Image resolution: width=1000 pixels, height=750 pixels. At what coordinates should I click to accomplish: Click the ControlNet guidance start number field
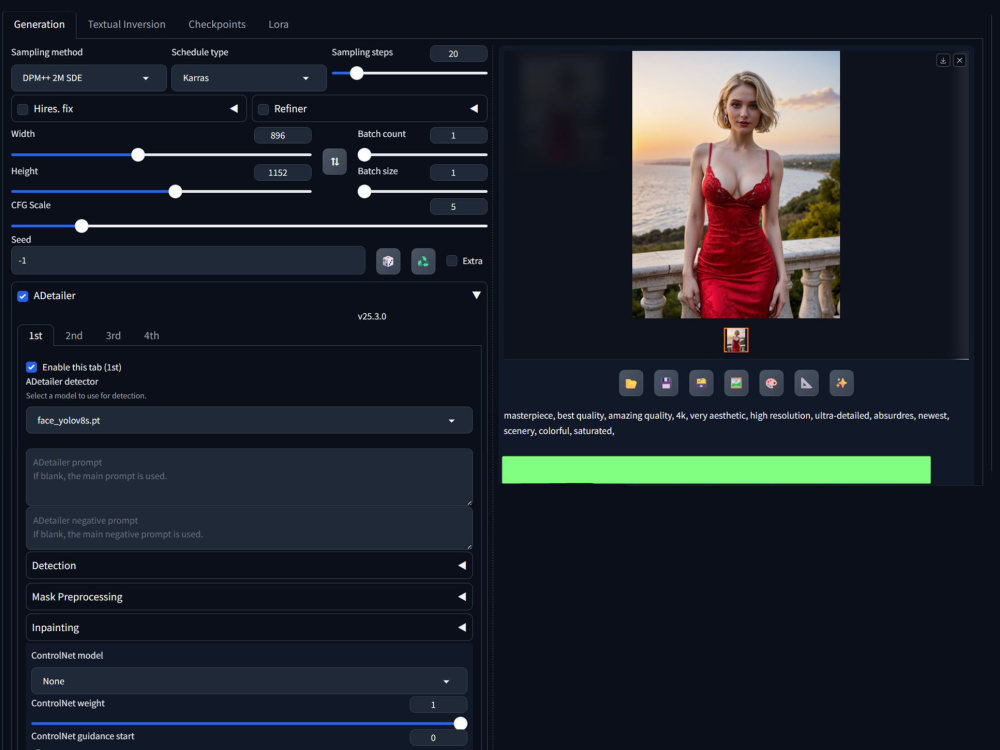tap(438, 737)
